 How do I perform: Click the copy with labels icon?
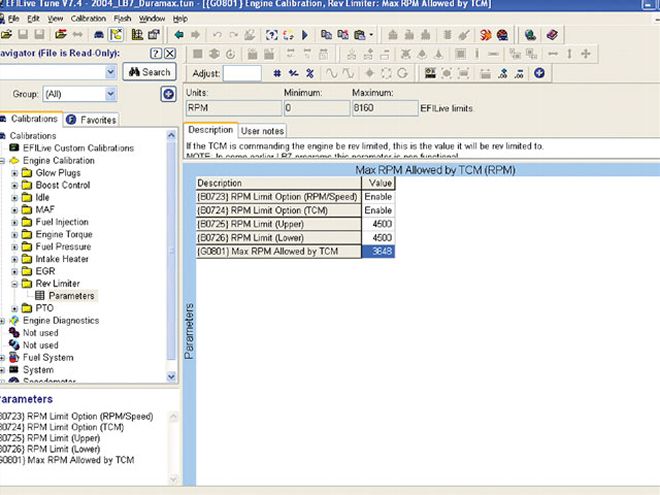tap(343, 35)
